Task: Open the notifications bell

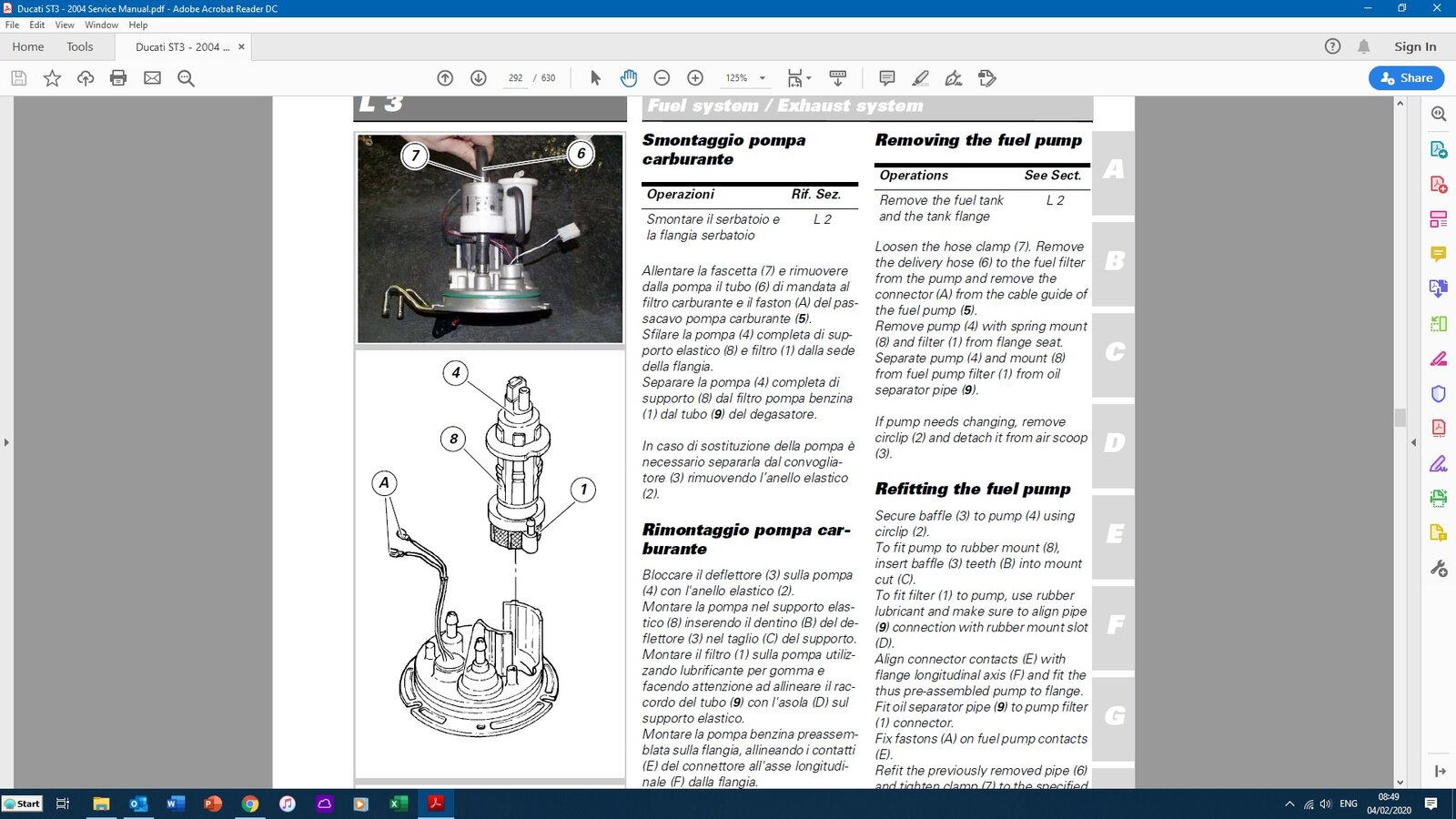Action: [x=1363, y=46]
